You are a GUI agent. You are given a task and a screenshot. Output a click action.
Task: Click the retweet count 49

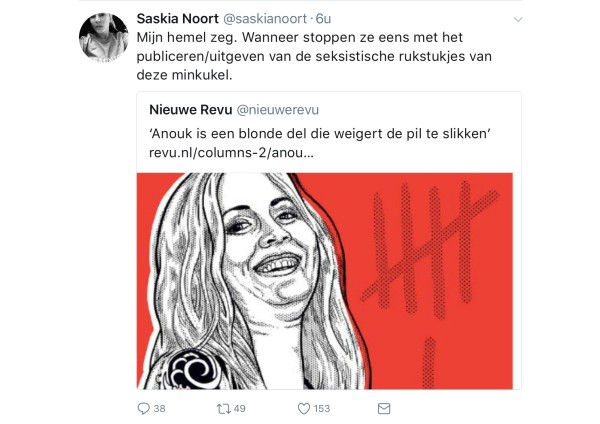pos(240,409)
